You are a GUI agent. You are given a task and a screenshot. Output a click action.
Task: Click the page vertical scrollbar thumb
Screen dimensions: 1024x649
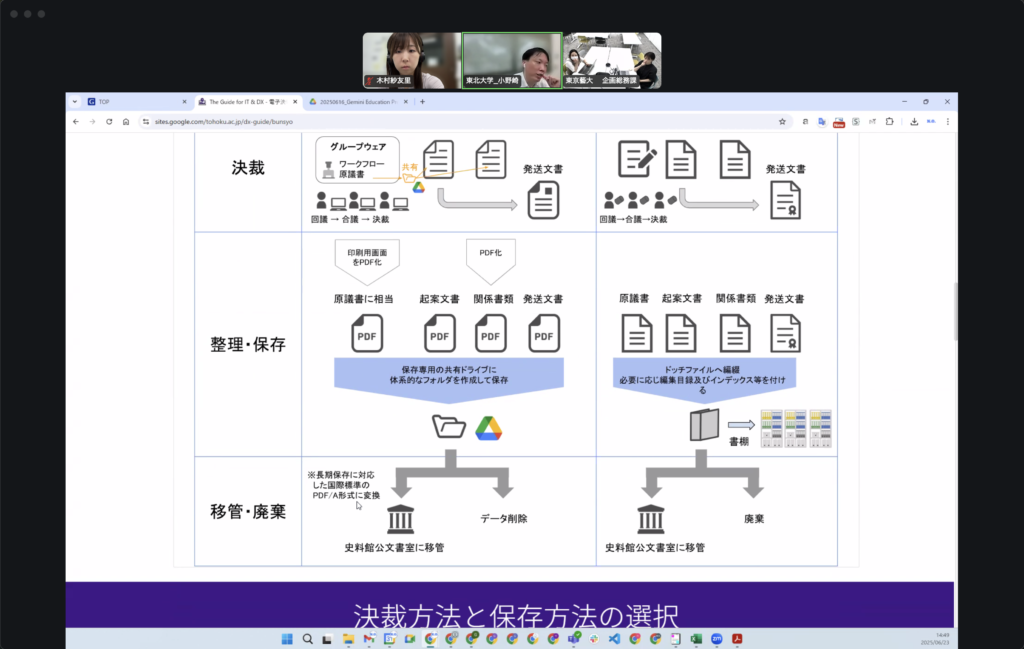[955, 311]
